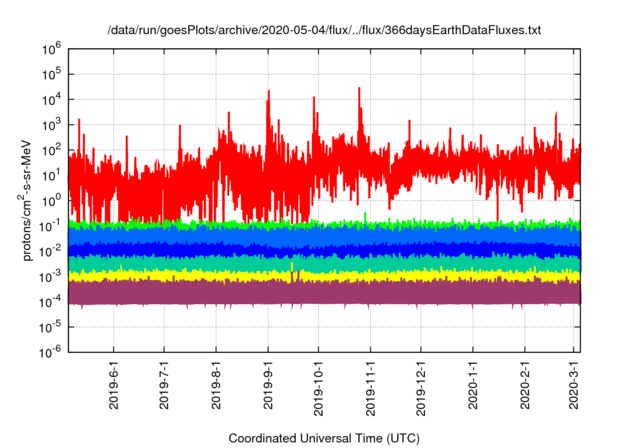640x448 pixels.
Task: Click the 10^0 y-axis tick label
Action: coord(51,200)
